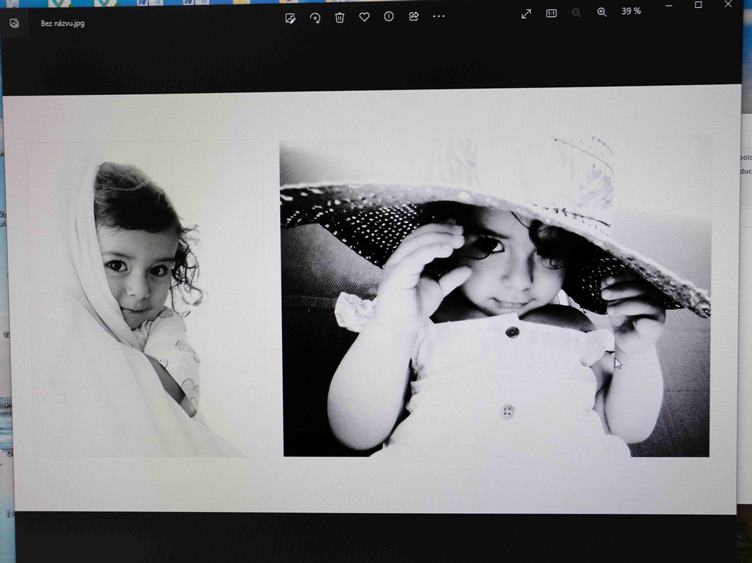The image size is (752, 563).
Task: Open the Edit image tool
Action: coord(290,18)
